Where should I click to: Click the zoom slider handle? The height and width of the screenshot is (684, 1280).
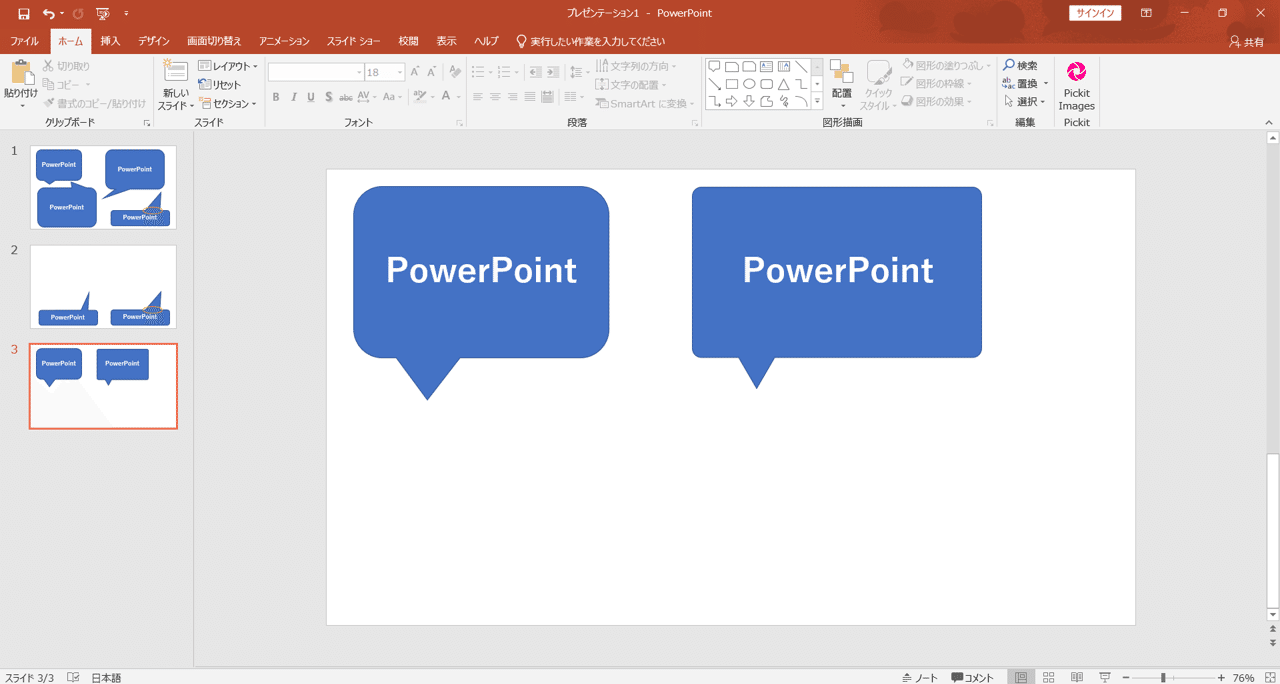coord(1163,677)
